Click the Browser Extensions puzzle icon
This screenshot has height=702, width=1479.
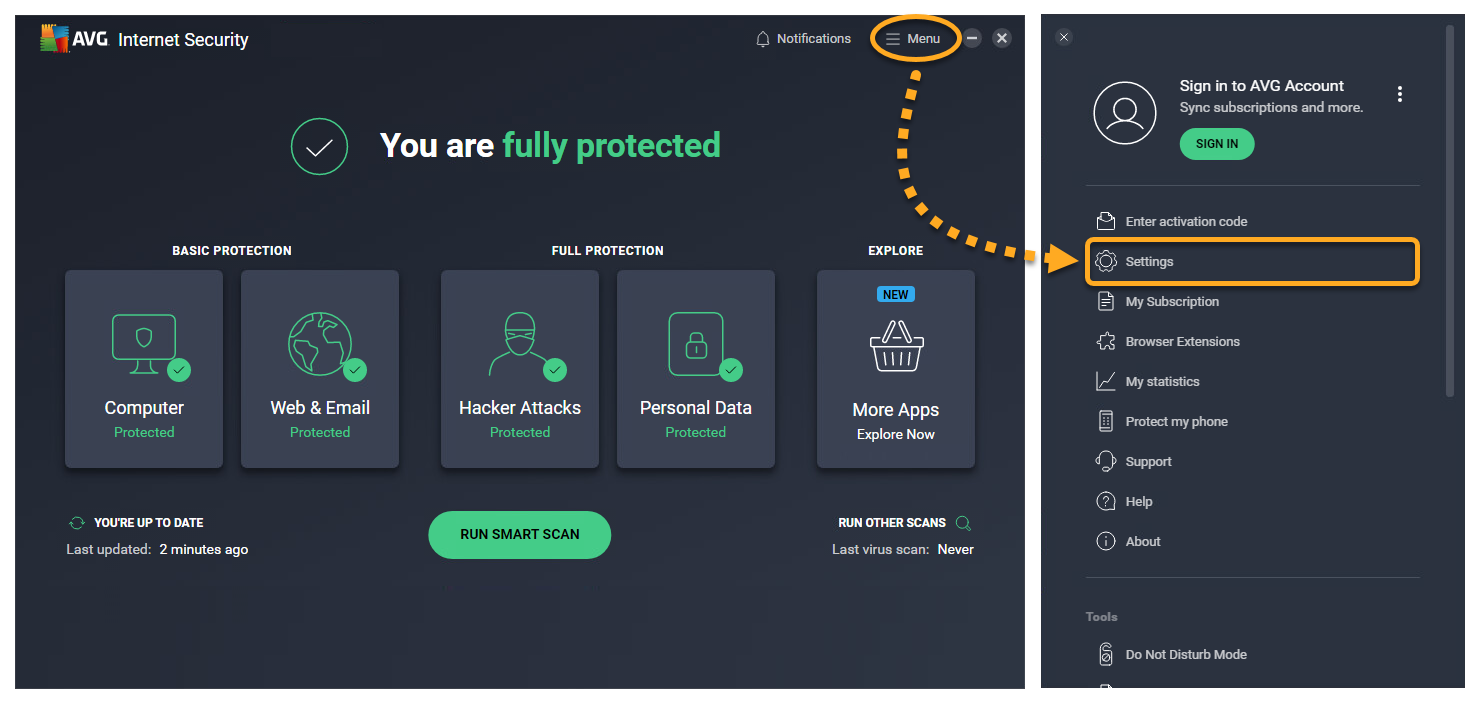pyautogui.click(x=1106, y=342)
